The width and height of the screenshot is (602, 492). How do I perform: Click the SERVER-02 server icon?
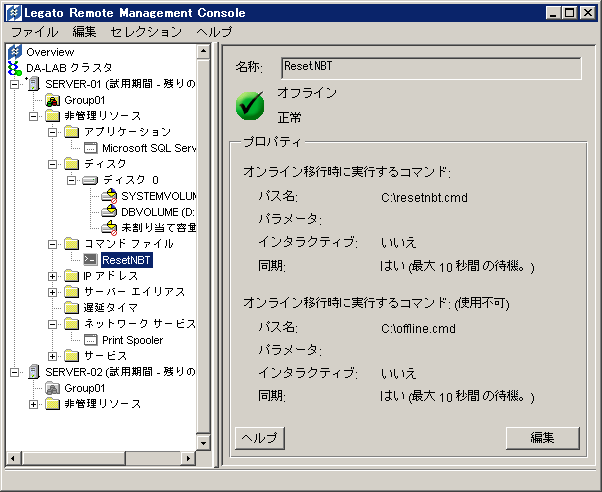coord(34,372)
